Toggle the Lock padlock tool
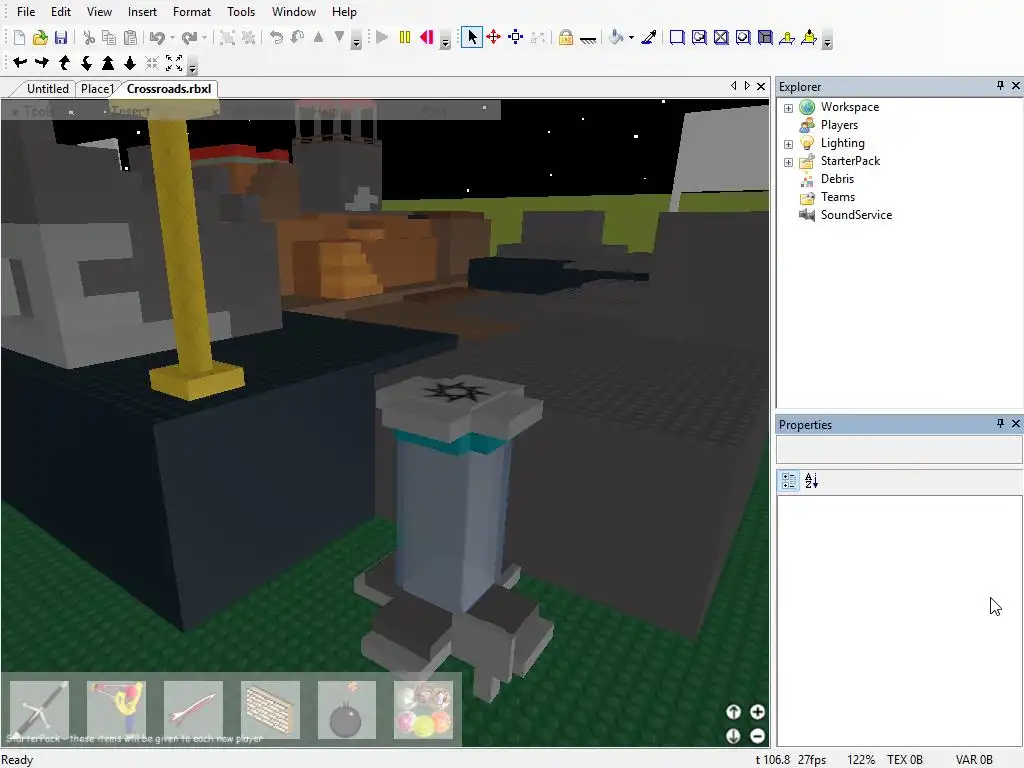The width and height of the screenshot is (1024, 768). pos(566,38)
